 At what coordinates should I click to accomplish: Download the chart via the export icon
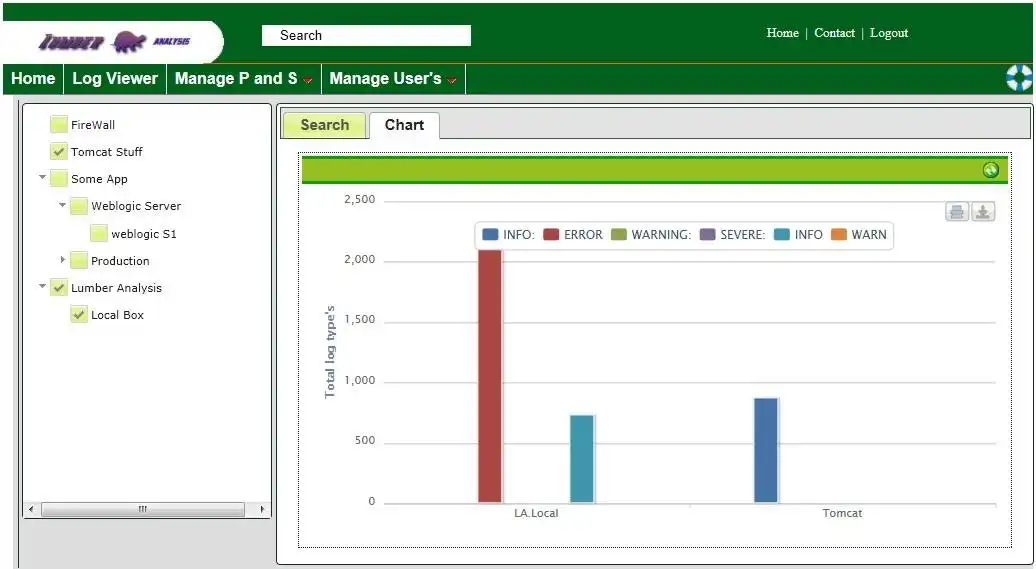pos(983,211)
